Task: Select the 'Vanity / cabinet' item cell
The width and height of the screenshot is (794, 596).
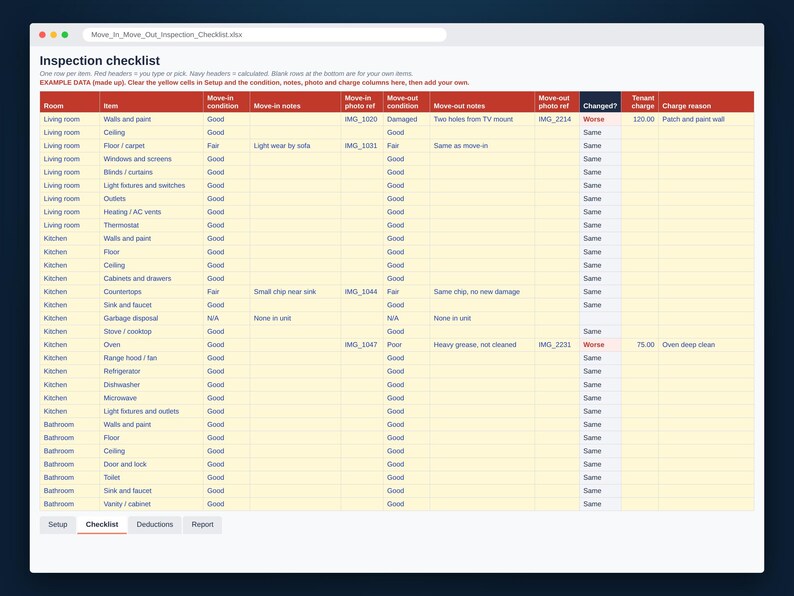Action: 151,504
